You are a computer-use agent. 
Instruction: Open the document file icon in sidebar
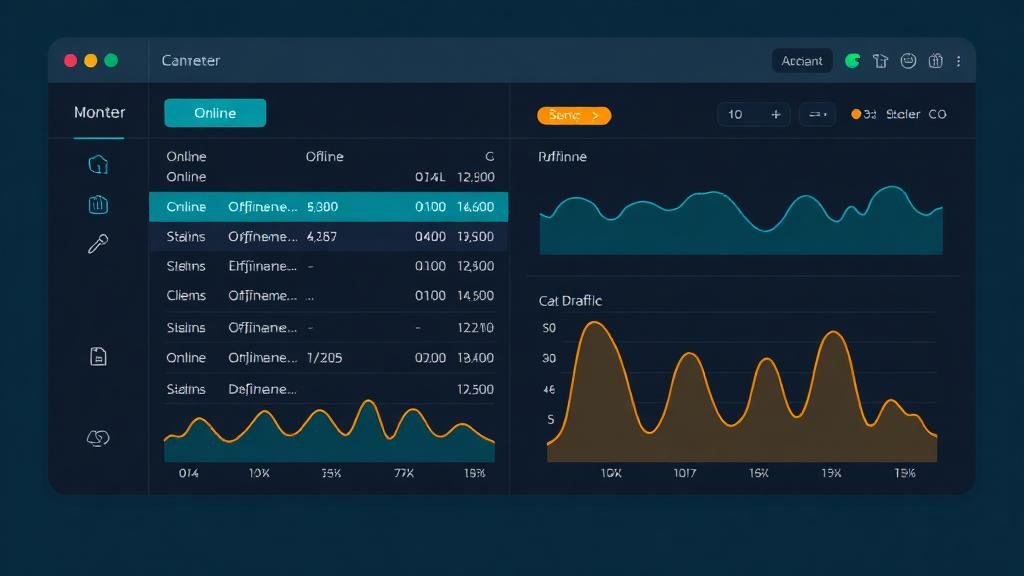(98, 356)
